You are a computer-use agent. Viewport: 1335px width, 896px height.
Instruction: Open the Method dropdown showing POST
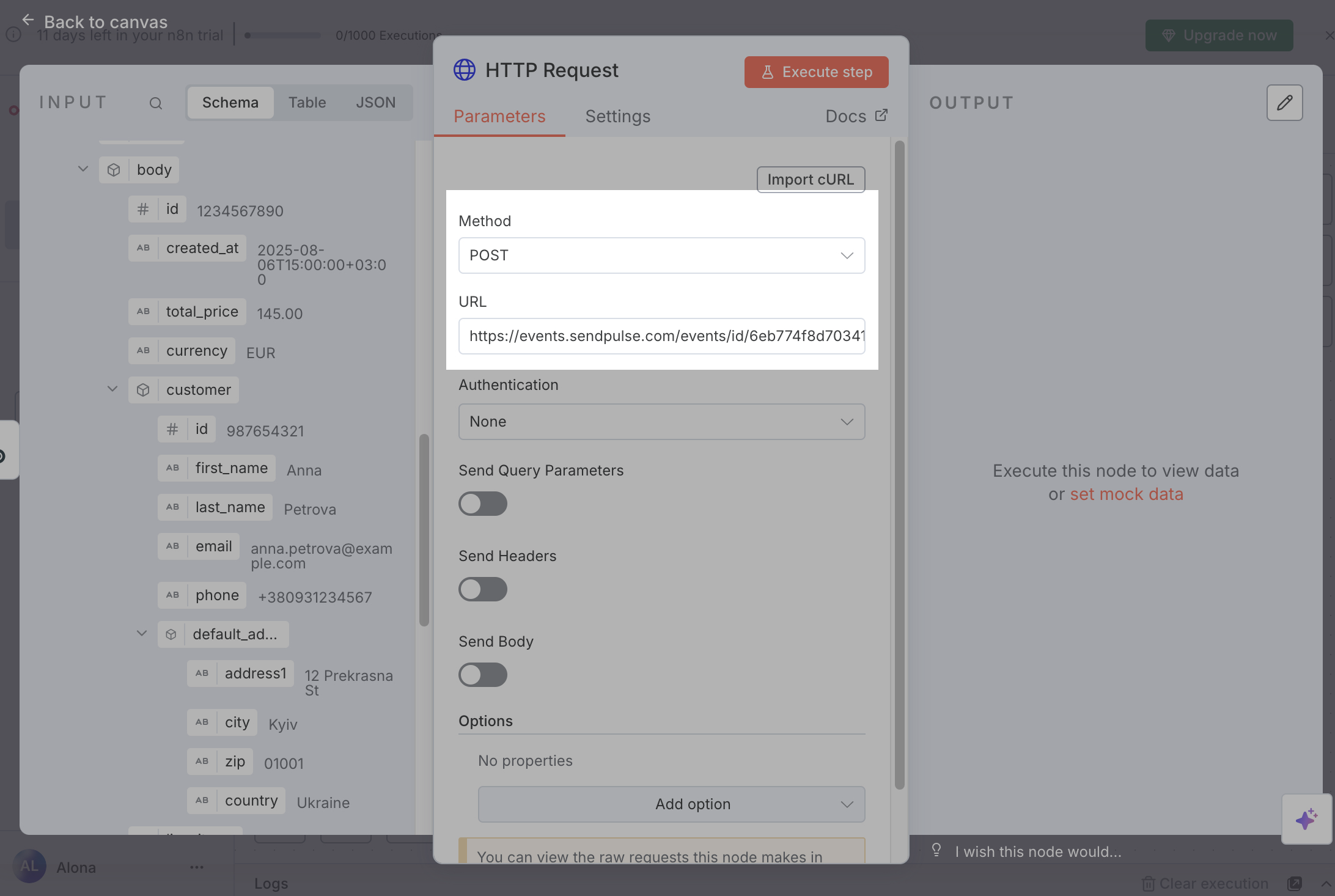coord(662,255)
